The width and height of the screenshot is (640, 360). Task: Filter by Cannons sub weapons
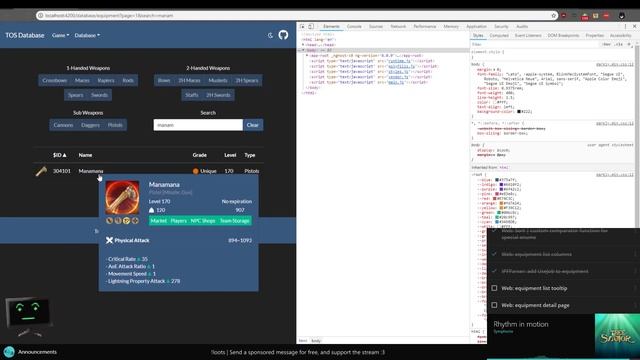point(63,125)
